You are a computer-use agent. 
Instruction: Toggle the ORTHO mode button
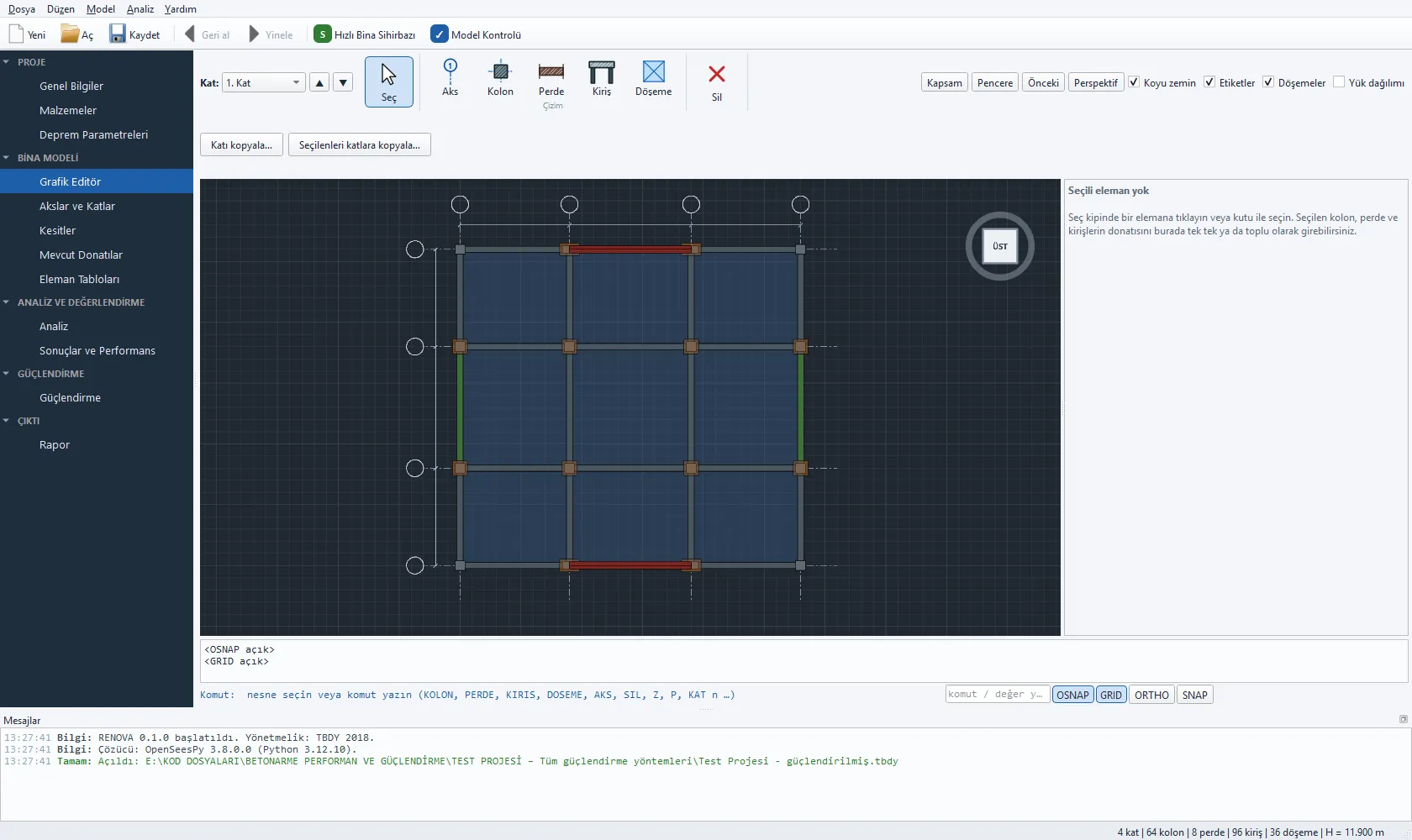(x=1151, y=695)
